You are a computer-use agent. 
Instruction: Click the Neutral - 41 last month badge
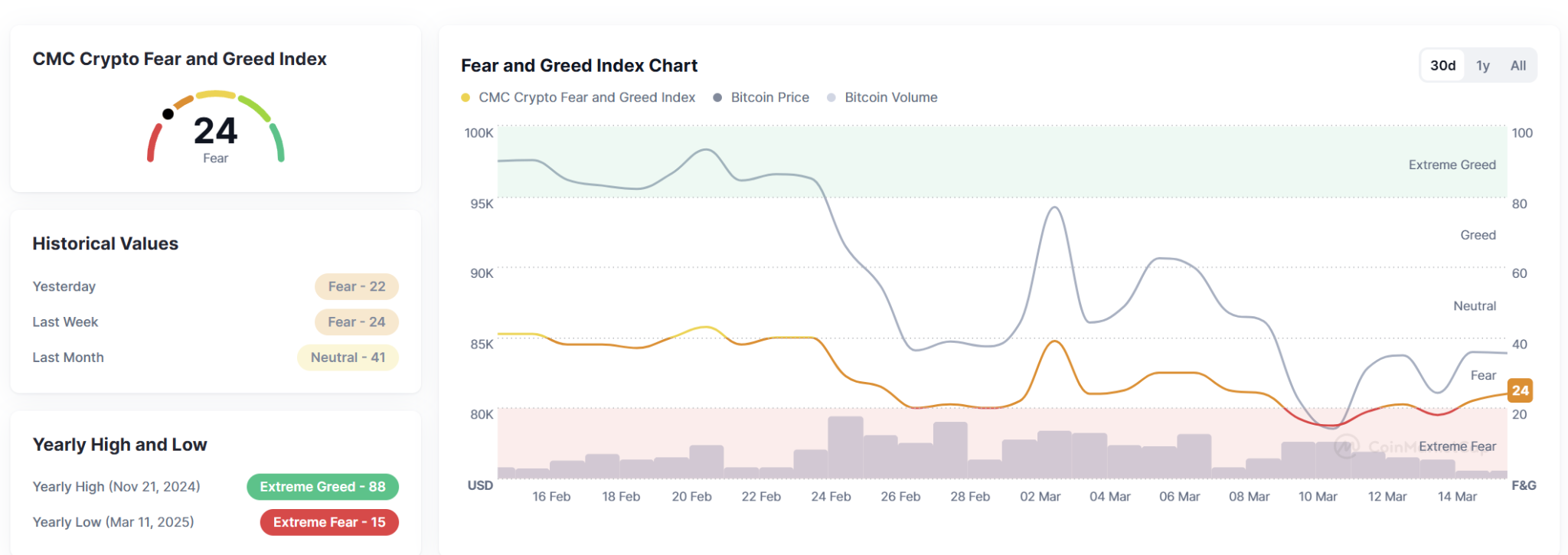[348, 357]
